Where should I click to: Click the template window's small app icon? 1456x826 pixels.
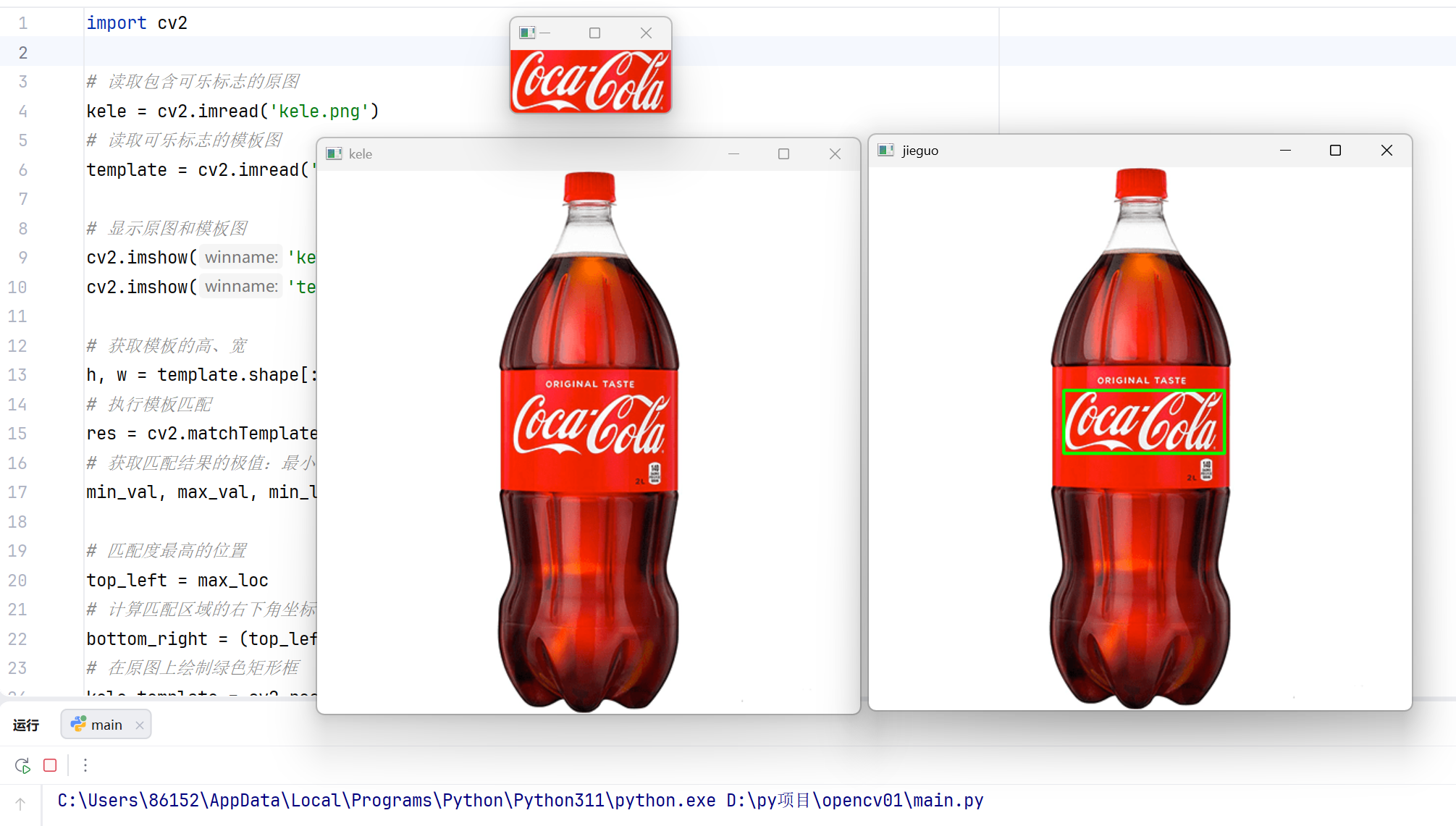[527, 33]
